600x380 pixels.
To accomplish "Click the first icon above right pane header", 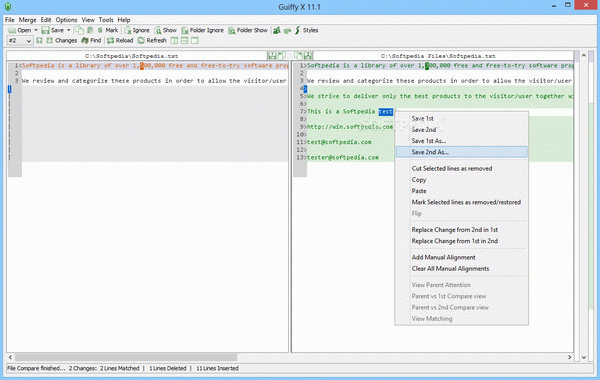I will click(x=298, y=55).
